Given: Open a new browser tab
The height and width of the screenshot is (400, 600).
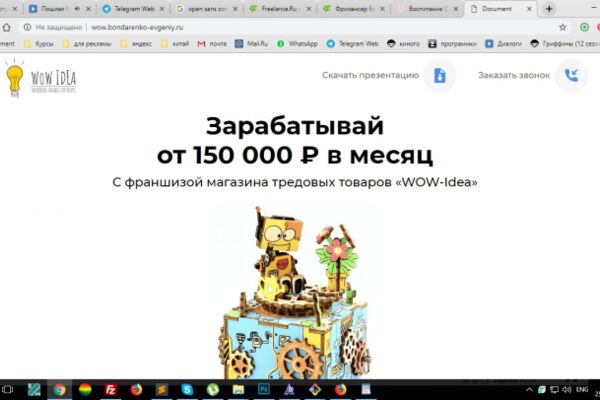Looking at the screenshot, I should (549, 9).
